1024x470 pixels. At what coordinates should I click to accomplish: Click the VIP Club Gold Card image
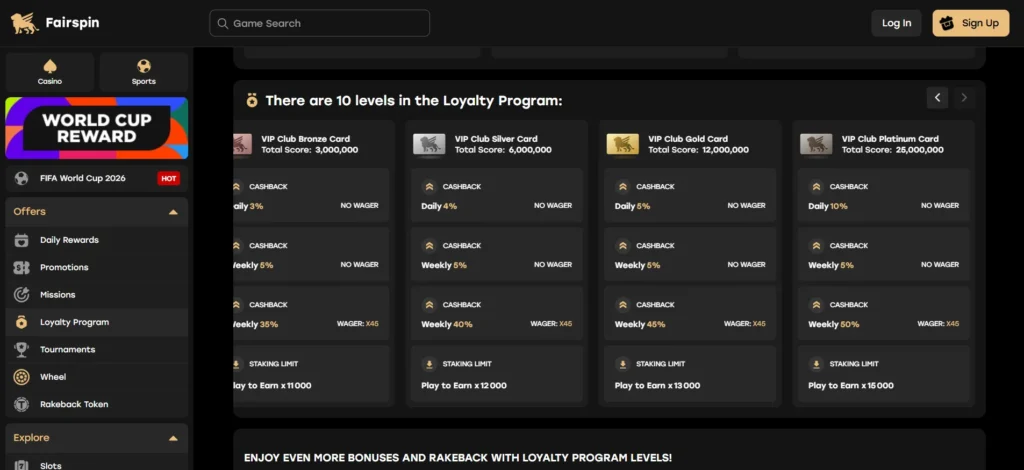[623, 144]
